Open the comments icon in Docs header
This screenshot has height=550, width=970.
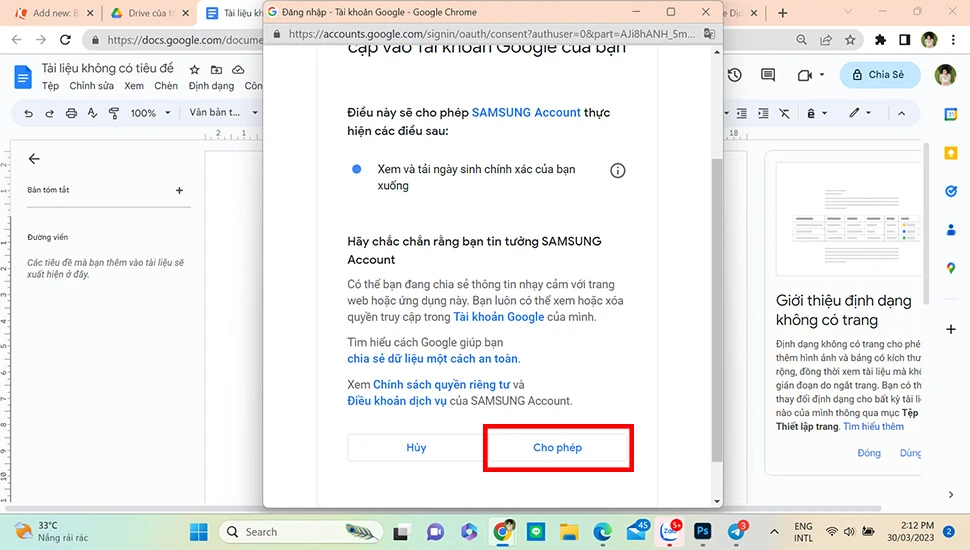click(768, 75)
